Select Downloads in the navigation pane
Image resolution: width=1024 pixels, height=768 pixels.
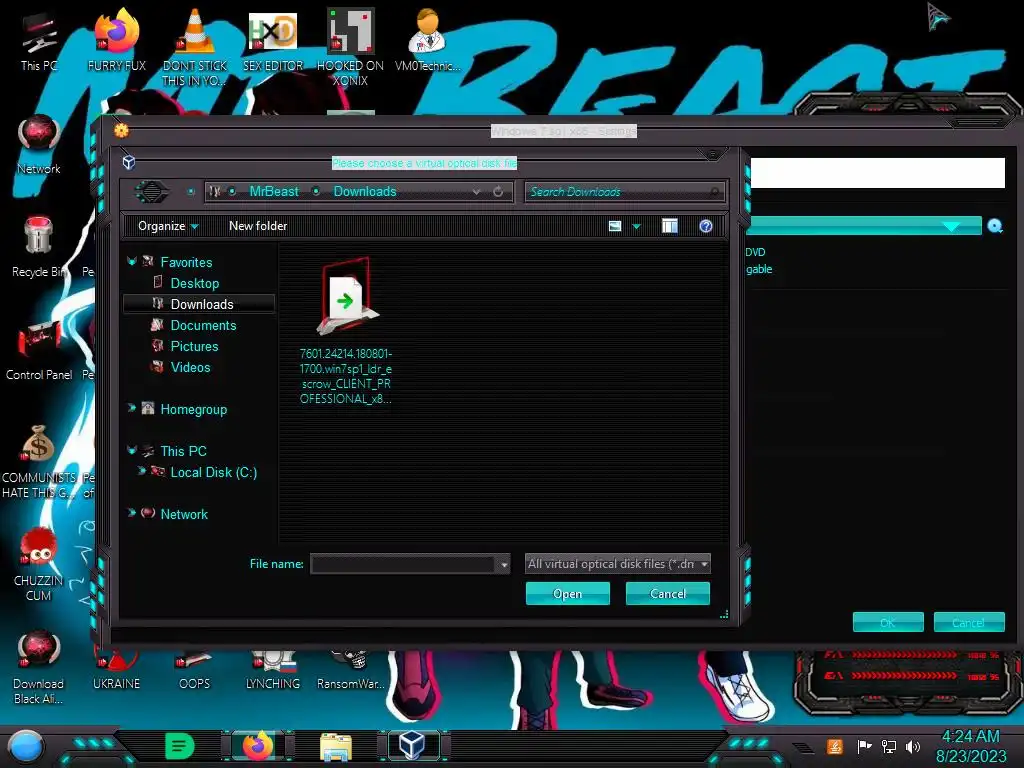pyautogui.click(x=202, y=304)
